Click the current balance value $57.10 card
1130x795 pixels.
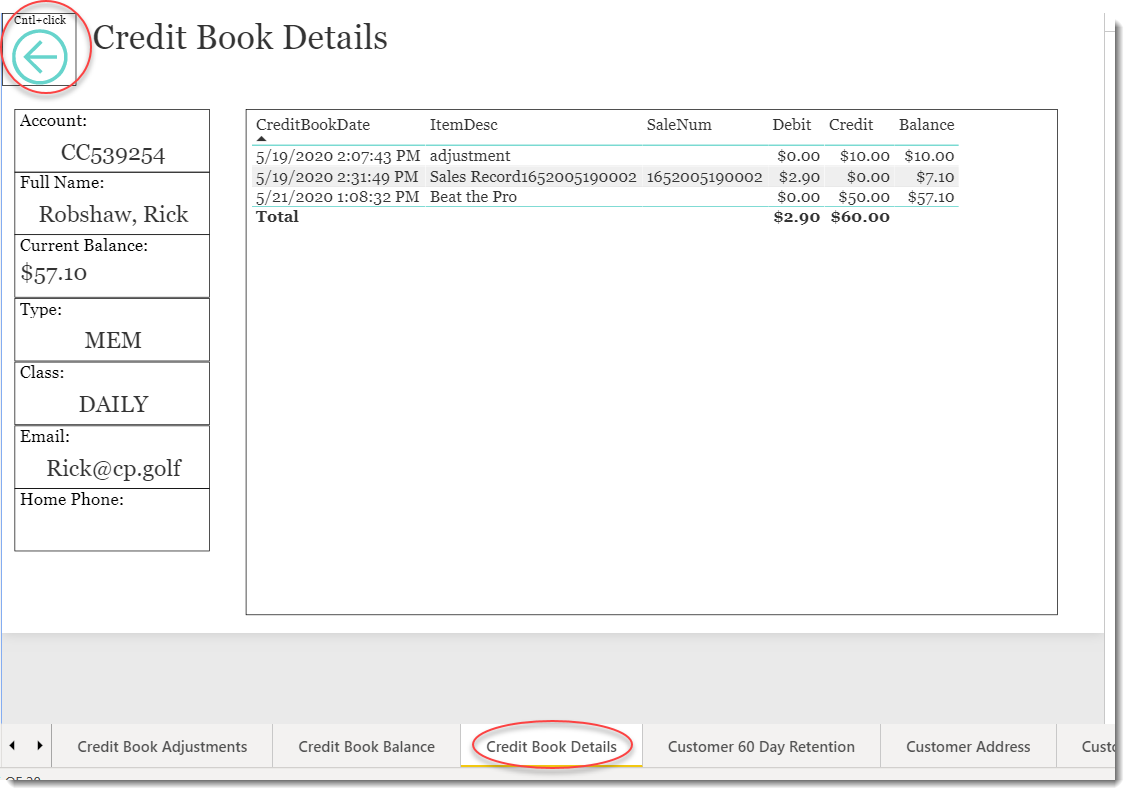112,266
